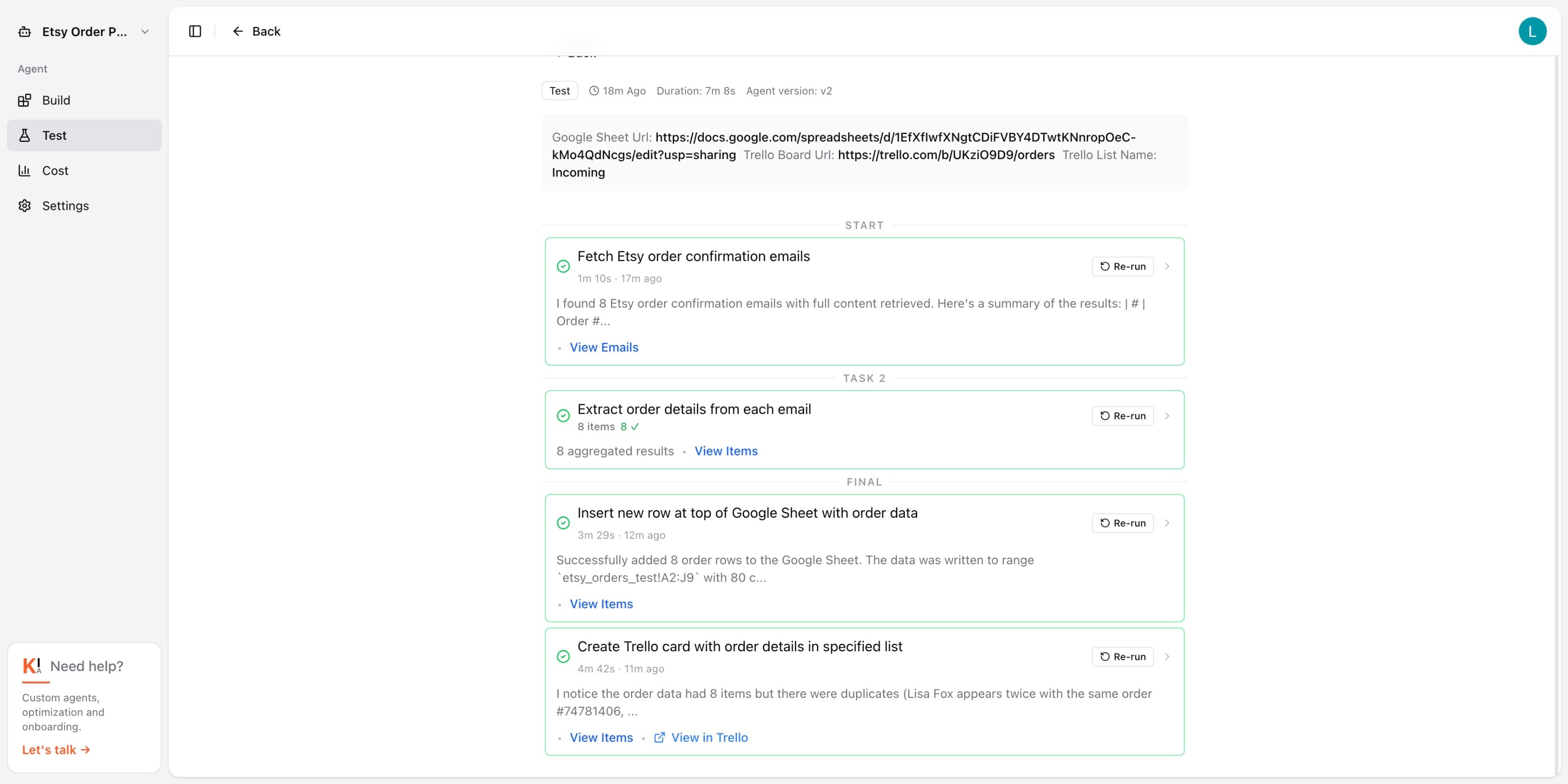
Task: Switch to the Cost panel
Action: click(55, 170)
